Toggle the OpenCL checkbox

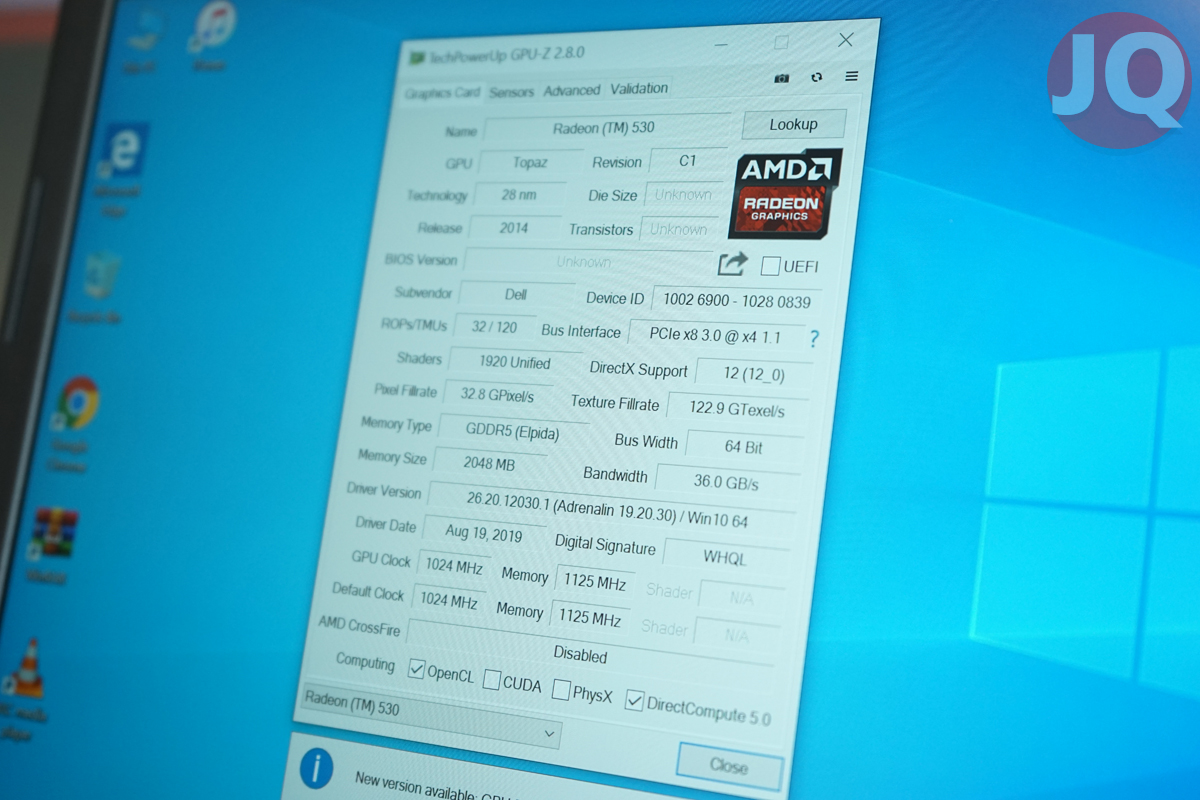[417, 670]
